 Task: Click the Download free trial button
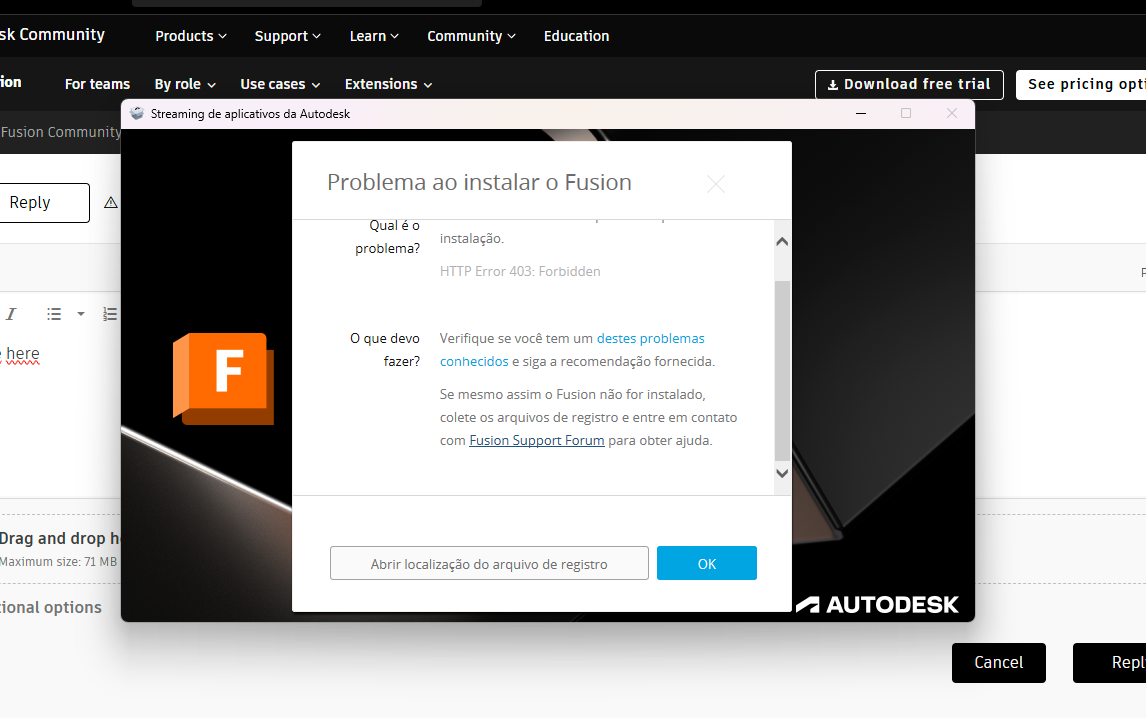tap(909, 85)
